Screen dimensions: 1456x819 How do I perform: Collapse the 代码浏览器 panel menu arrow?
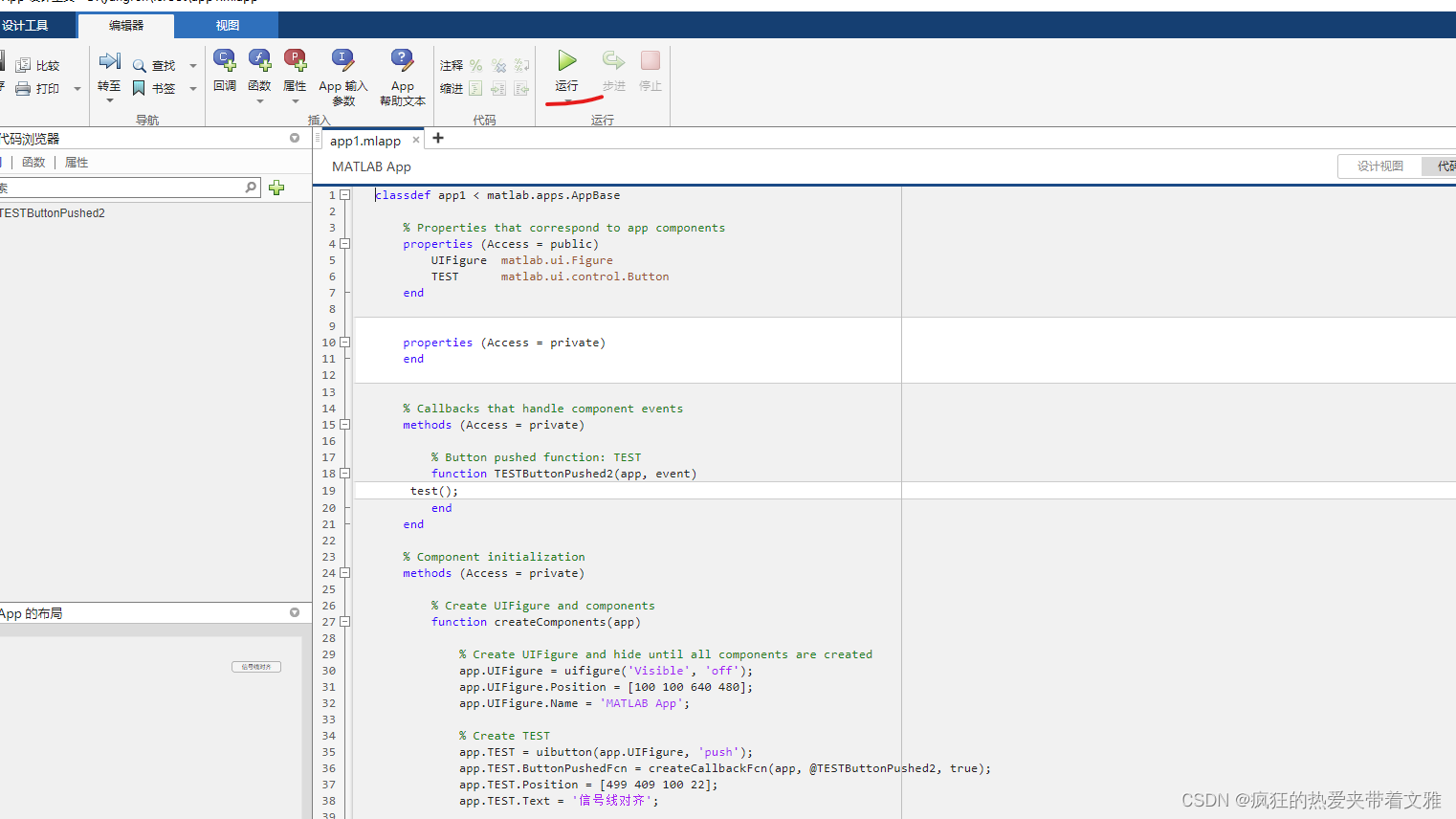click(295, 138)
